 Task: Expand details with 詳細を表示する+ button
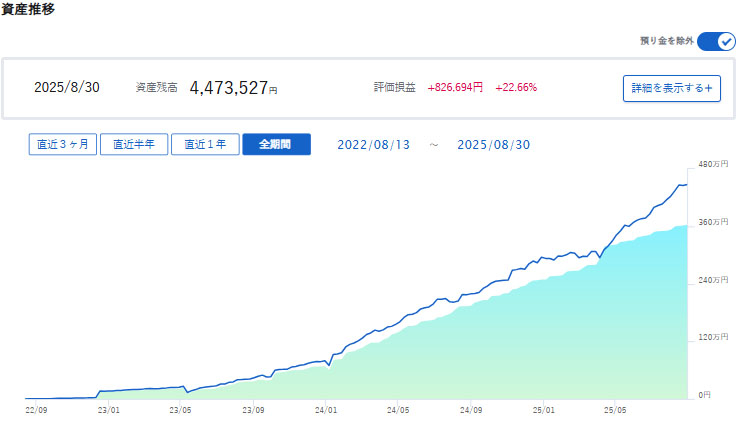coord(672,88)
